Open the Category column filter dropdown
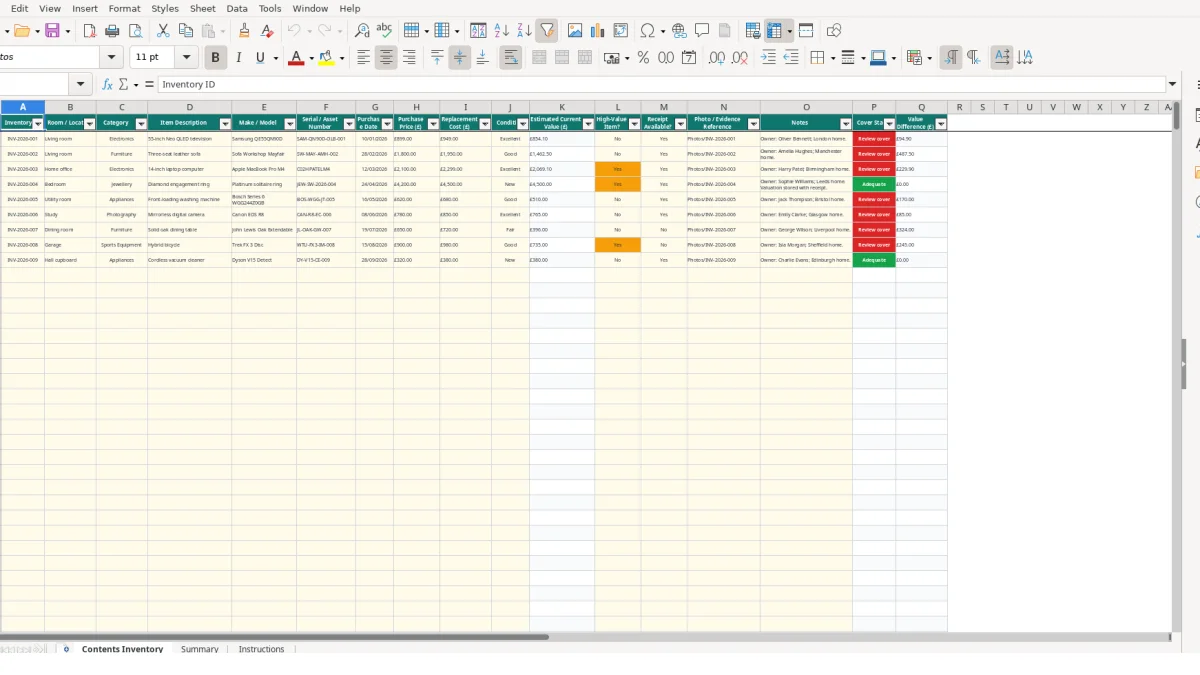Screen dimensions: 1200x675 pyautogui.click(x=140, y=124)
